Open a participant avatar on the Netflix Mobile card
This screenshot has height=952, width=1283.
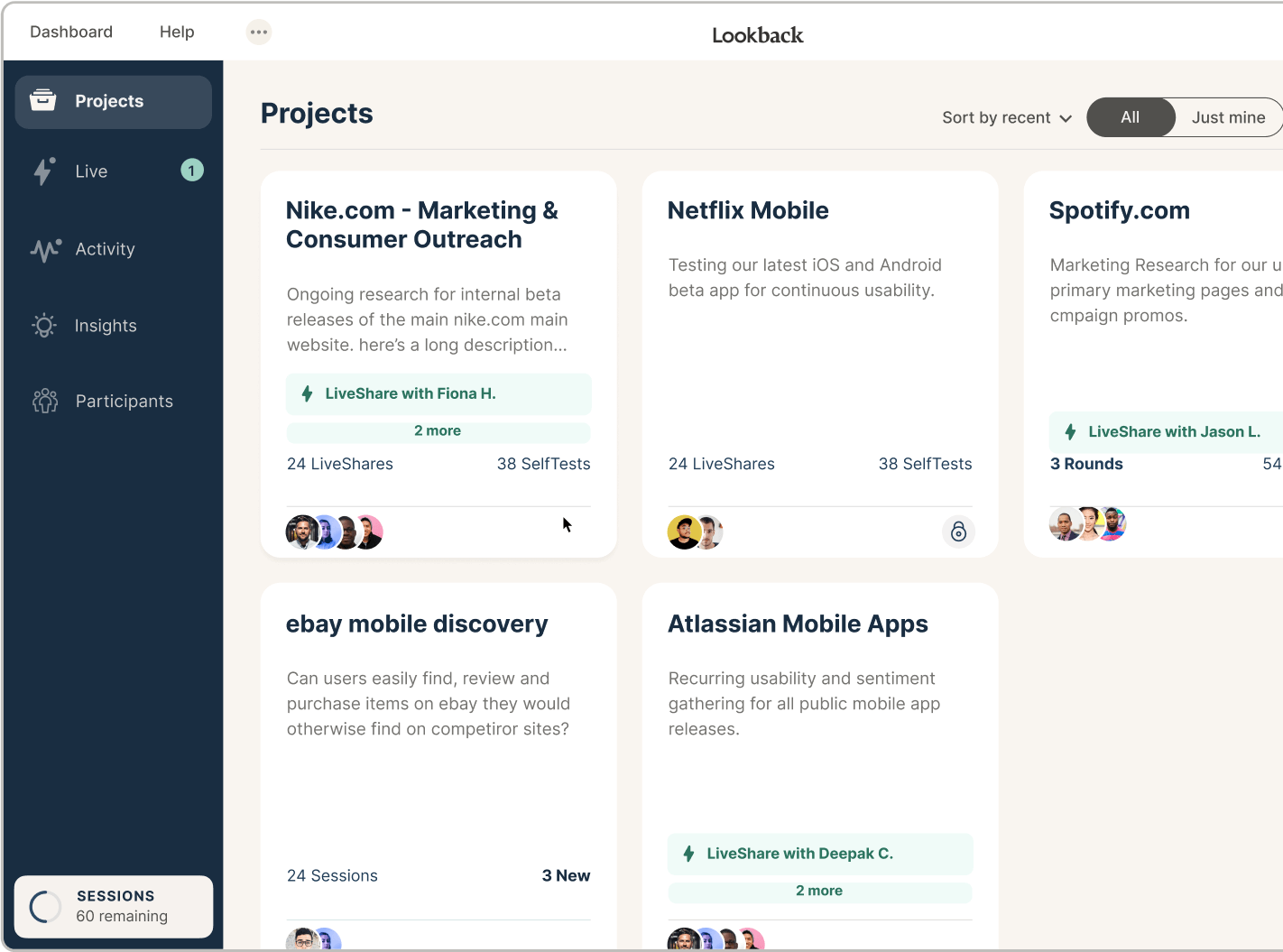(x=683, y=532)
